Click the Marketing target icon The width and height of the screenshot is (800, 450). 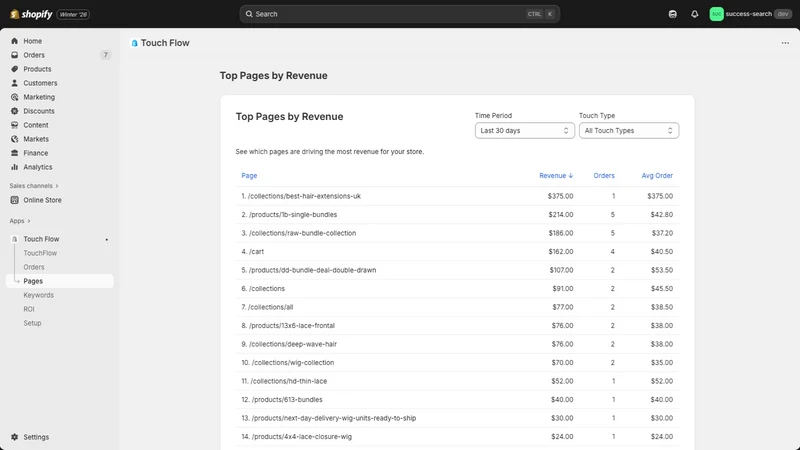pos(14,97)
